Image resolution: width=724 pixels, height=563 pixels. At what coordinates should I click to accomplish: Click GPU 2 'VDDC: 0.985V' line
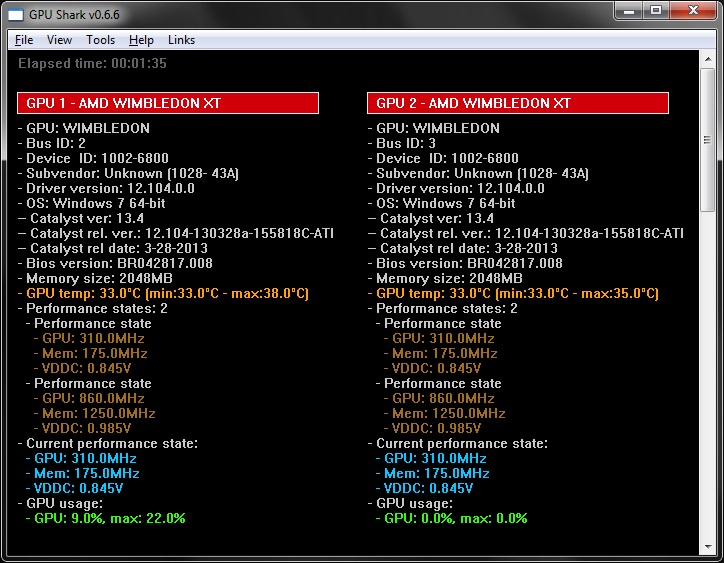click(x=432, y=429)
